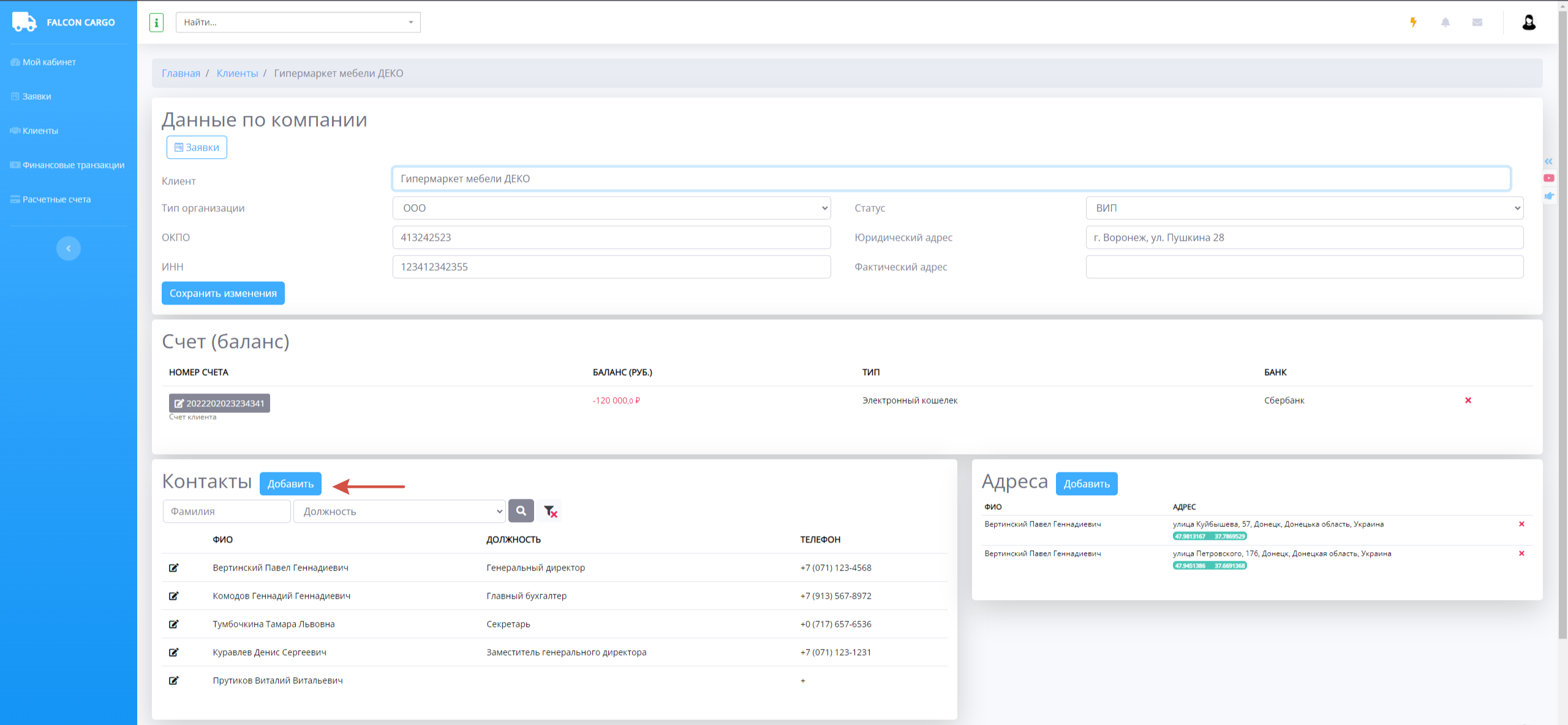Remove the улица Куйбышева address
Viewport: 1568px width, 725px height.
click(x=1521, y=525)
